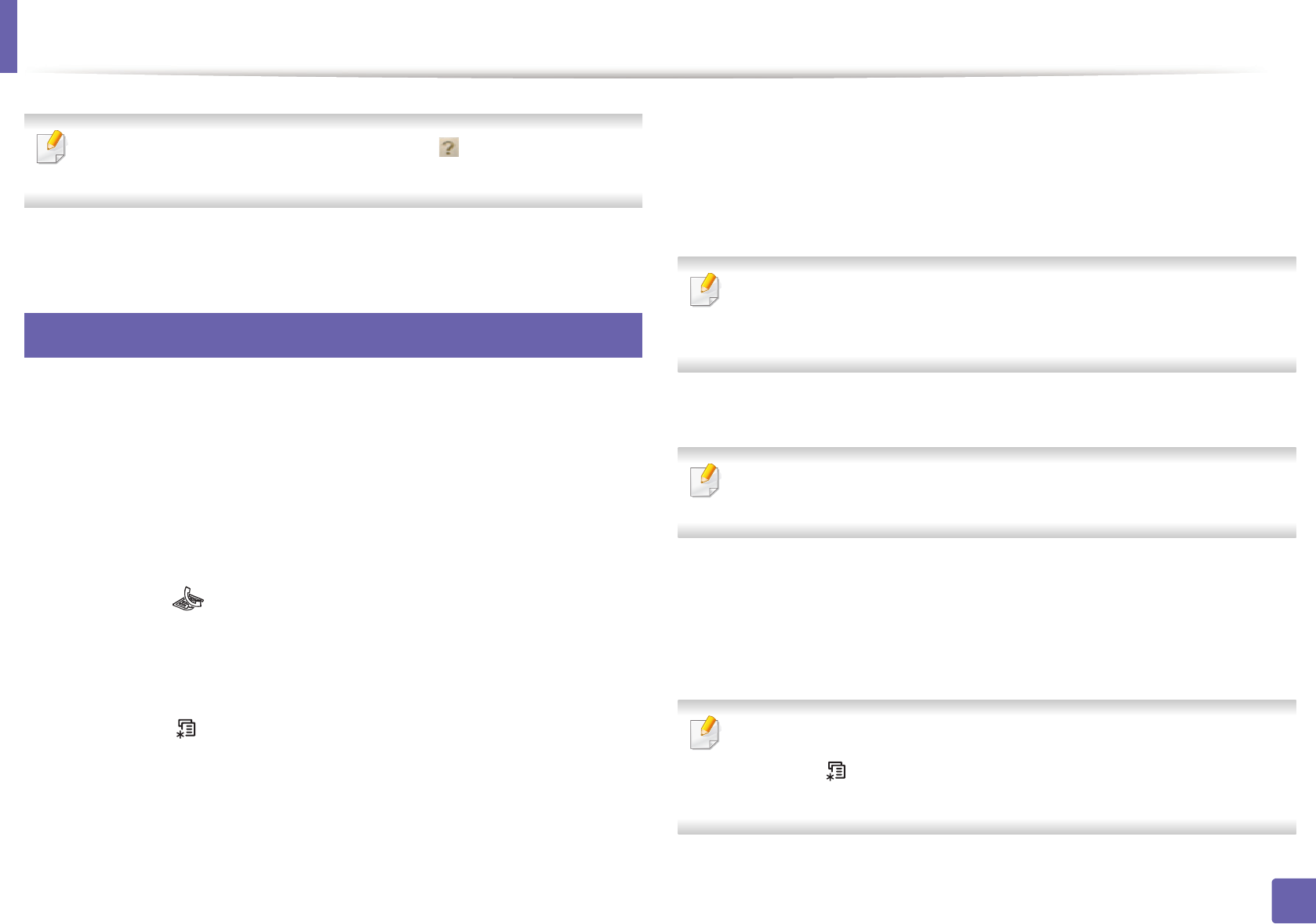Click the empty area of the bottom-right note box
Viewport: 1316px width, 924px height.
(1020, 800)
